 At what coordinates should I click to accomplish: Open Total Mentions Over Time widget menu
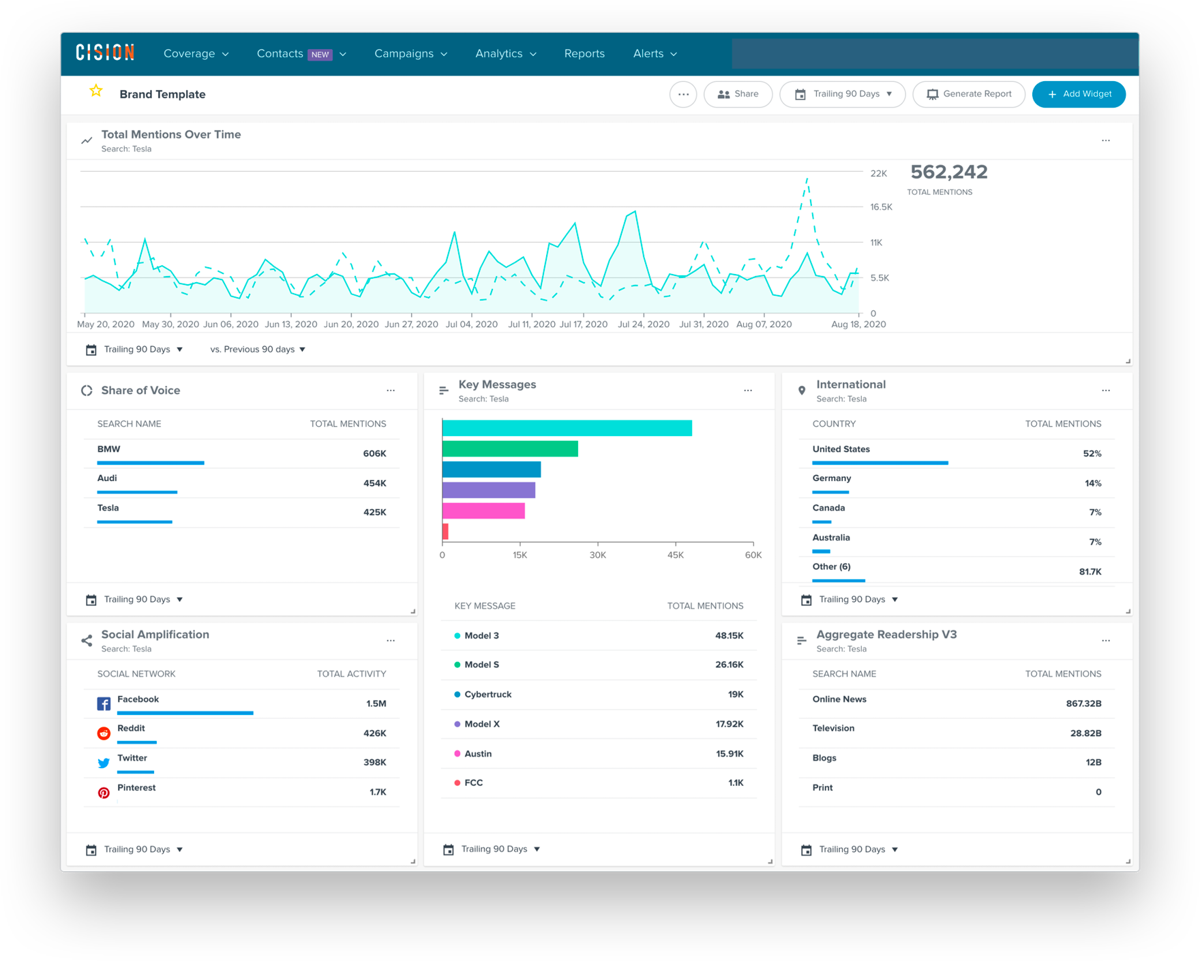click(1106, 141)
